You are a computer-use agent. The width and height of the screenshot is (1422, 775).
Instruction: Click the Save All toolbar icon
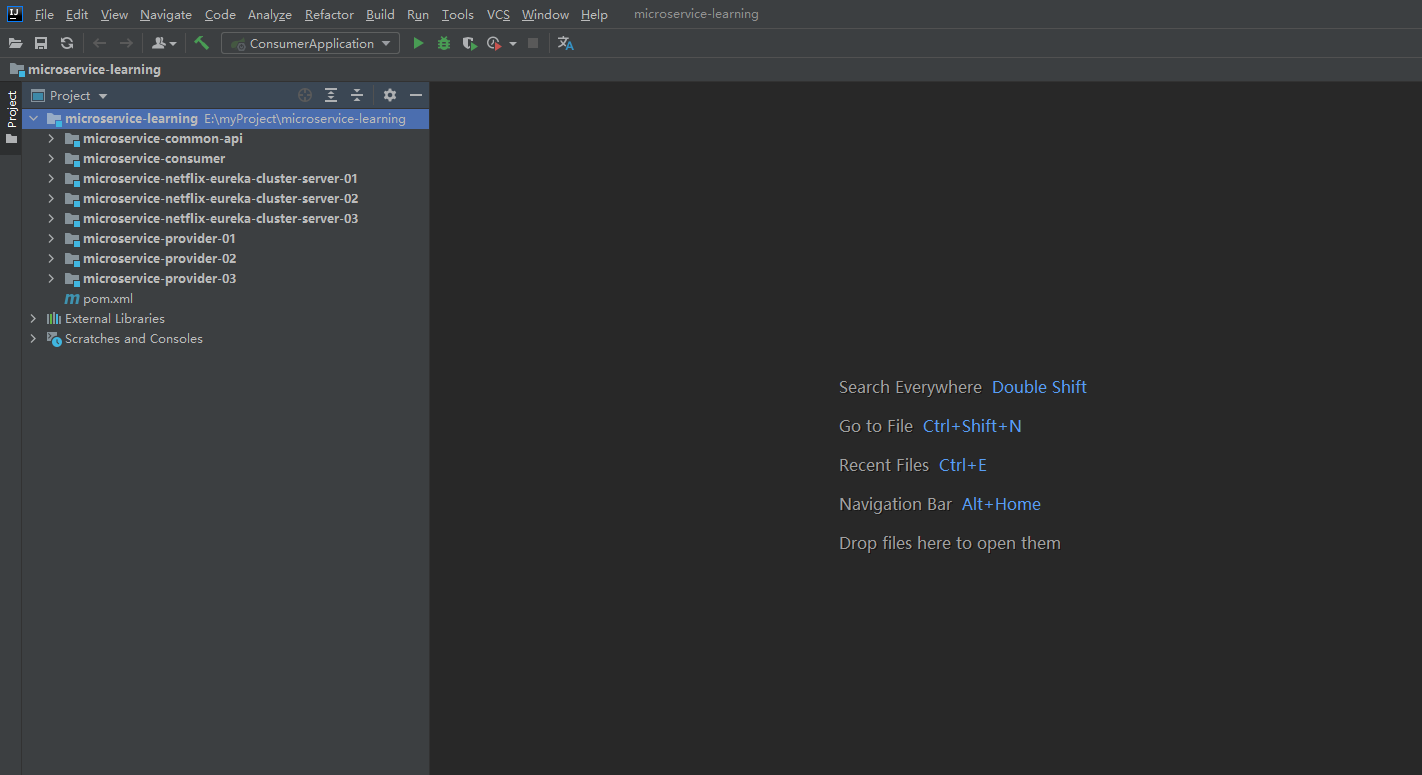click(41, 43)
